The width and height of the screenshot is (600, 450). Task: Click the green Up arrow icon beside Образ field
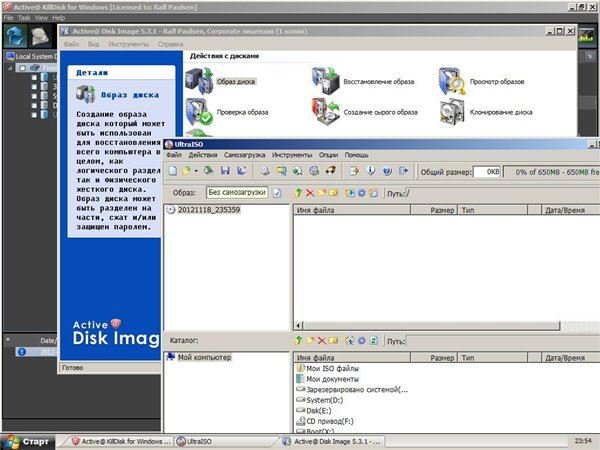pos(298,193)
